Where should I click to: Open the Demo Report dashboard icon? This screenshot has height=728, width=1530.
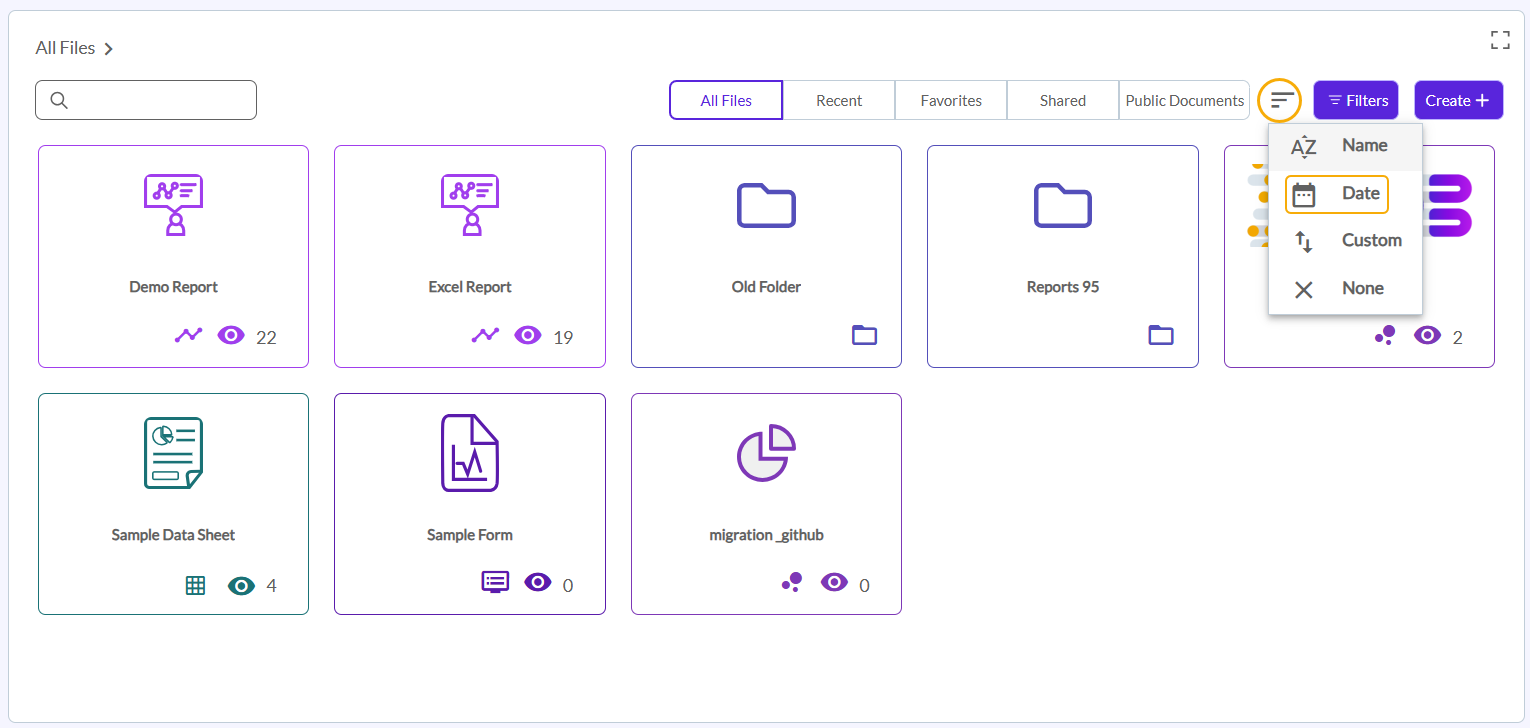pos(173,205)
